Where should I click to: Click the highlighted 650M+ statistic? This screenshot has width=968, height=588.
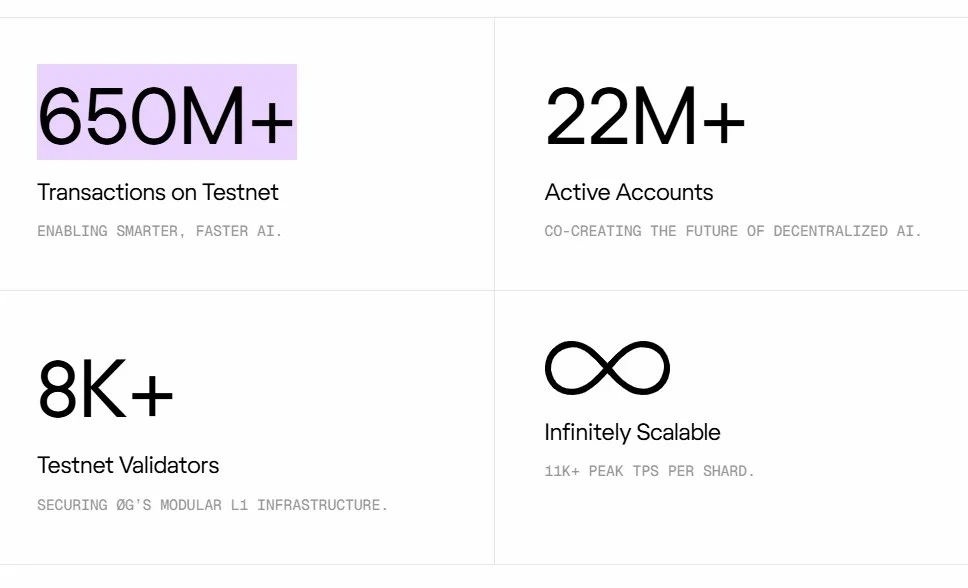point(166,115)
